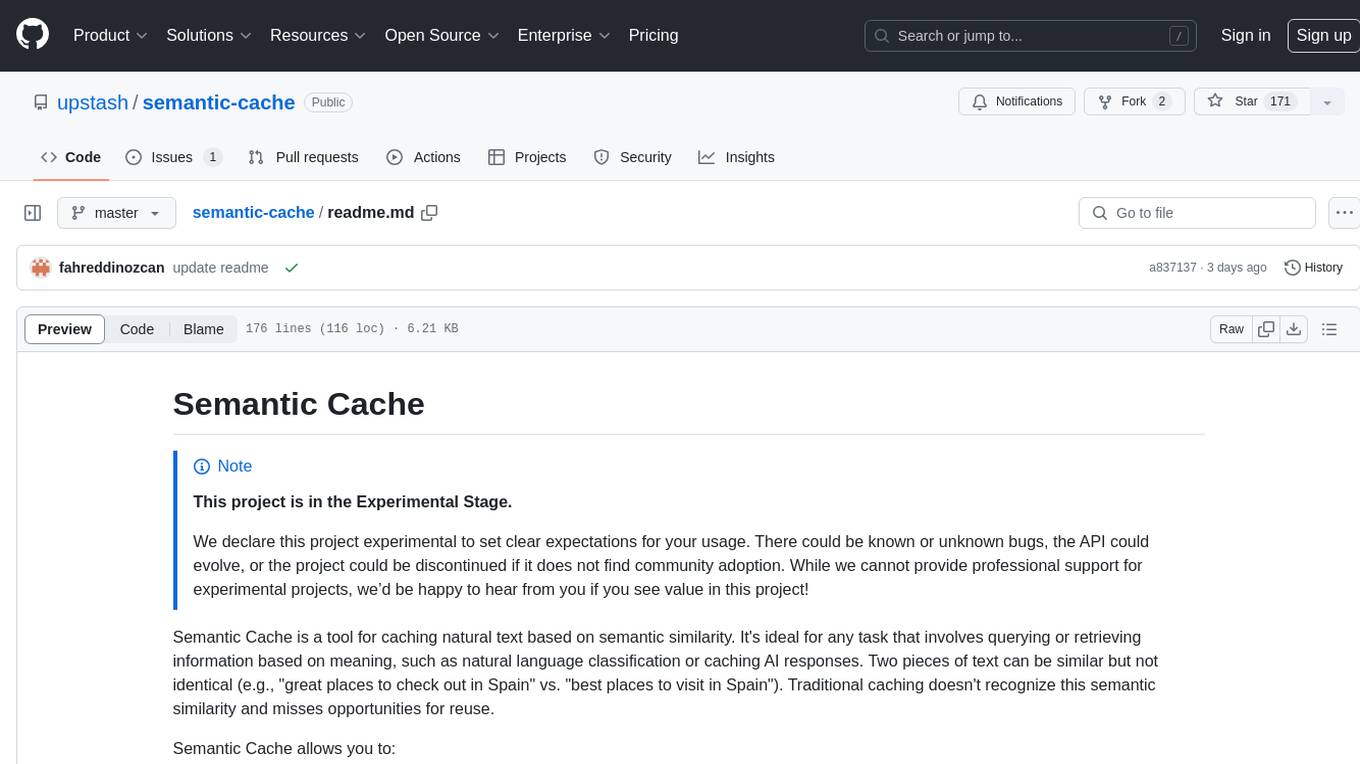This screenshot has height=764, width=1360.
Task: Switch to the Pull requests tab
Action: click(303, 157)
